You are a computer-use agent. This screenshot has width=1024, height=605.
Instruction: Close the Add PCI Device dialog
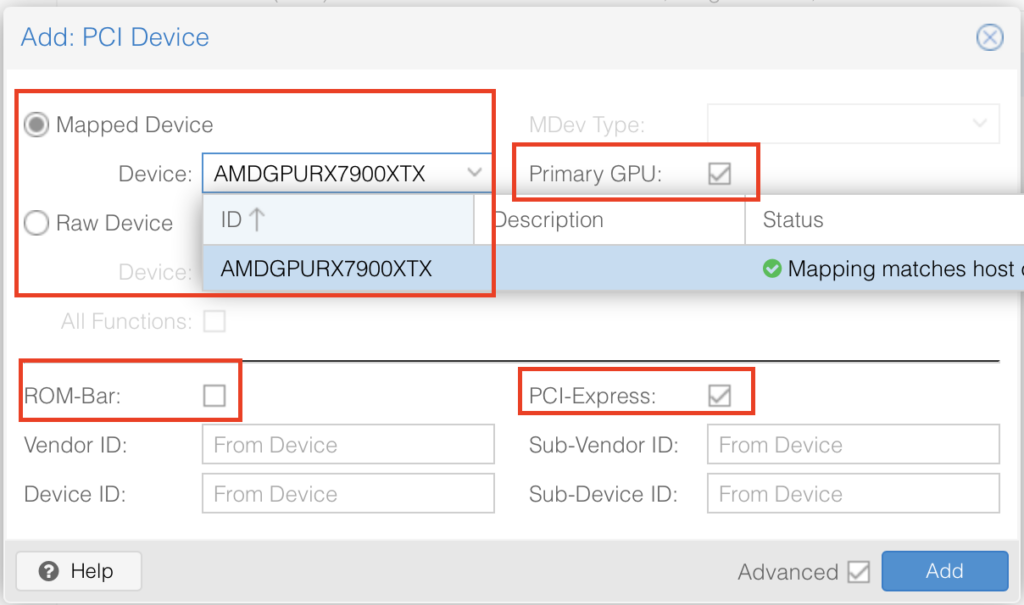[x=989, y=38]
